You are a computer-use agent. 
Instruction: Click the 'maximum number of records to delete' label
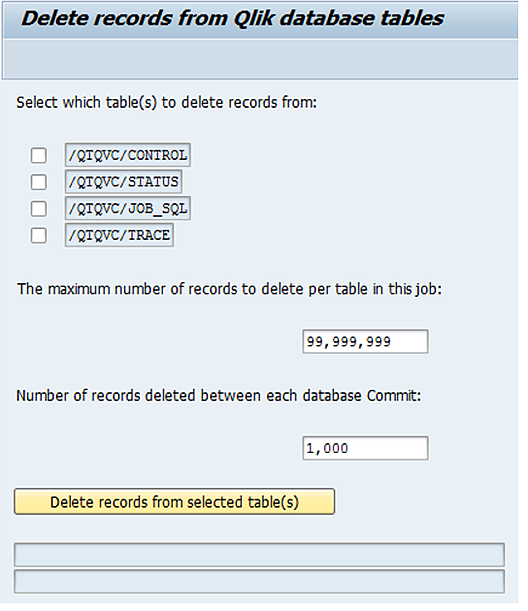point(230,290)
